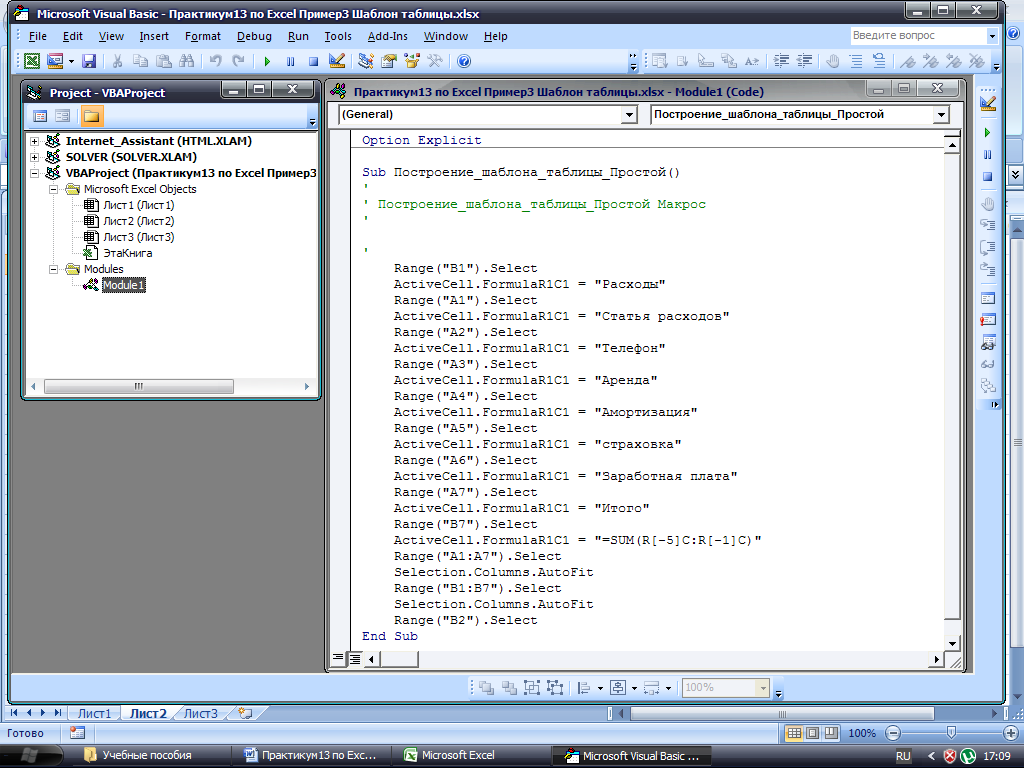Select ЭтаКнига in the project tree
The height and width of the screenshot is (768, 1024).
[127, 253]
